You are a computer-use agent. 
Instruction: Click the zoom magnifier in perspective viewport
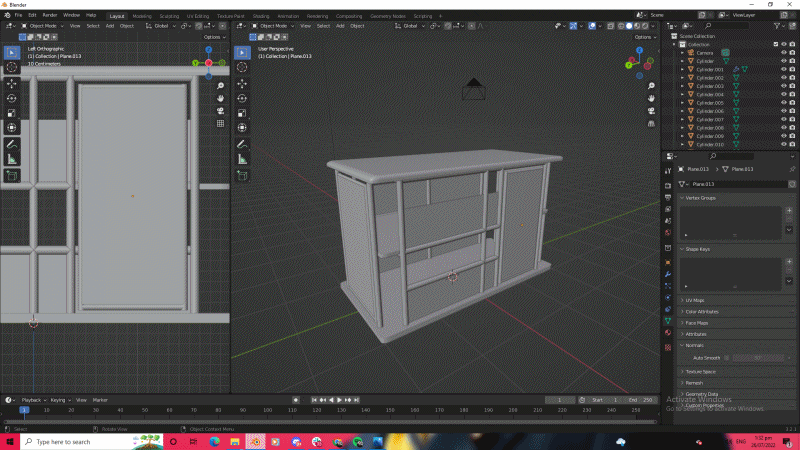(651, 84)
